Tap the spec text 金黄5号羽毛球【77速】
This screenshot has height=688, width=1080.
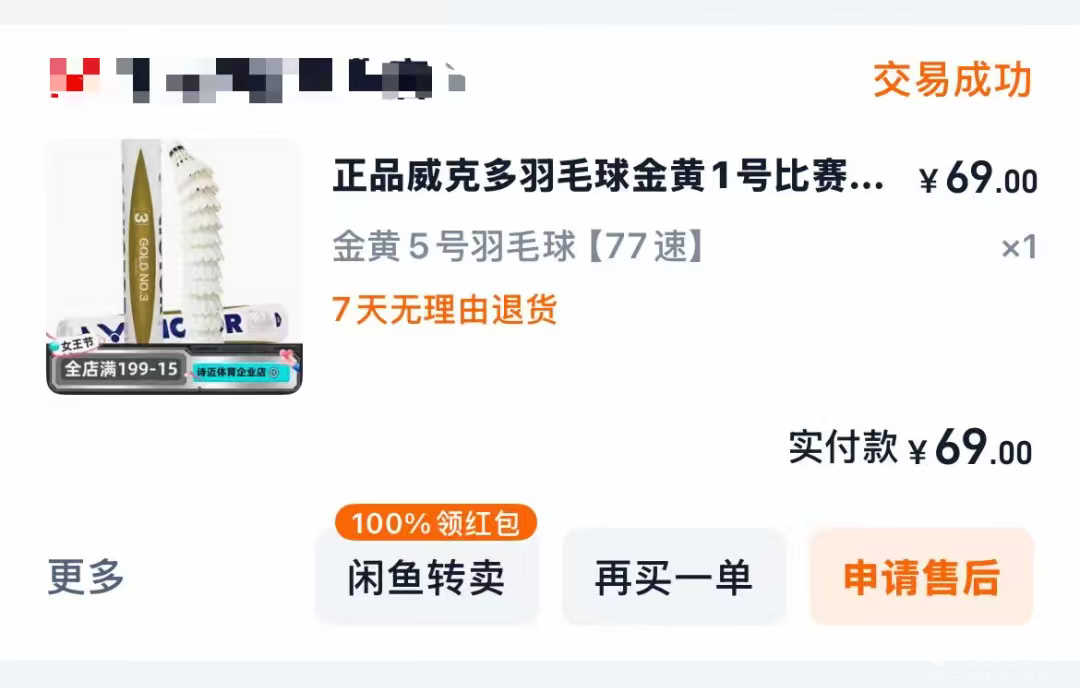point(517,246)
